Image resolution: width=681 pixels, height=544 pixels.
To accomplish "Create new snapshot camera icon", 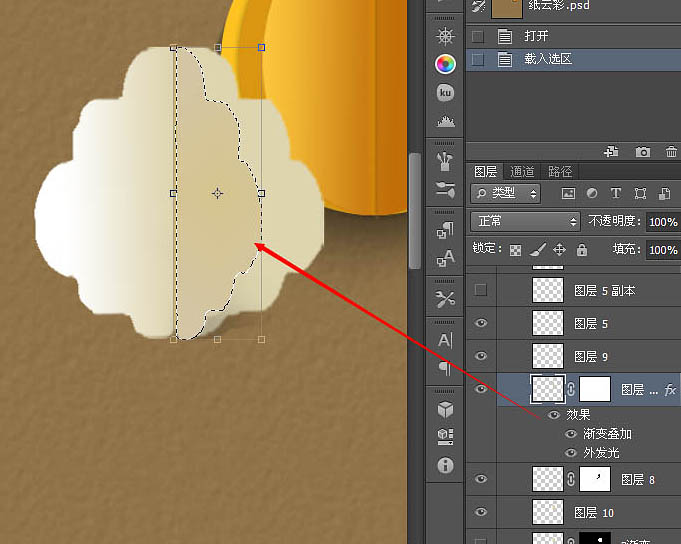I will [643, 152].
